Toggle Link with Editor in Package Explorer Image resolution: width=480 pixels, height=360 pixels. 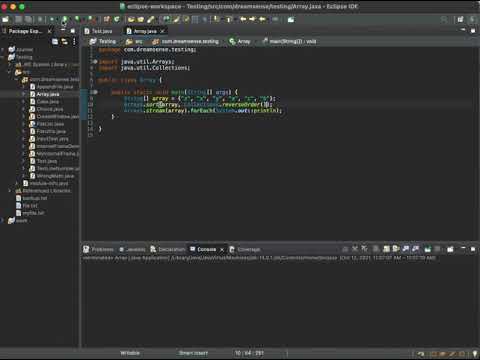pyautogui.click(x=64, y=41)
